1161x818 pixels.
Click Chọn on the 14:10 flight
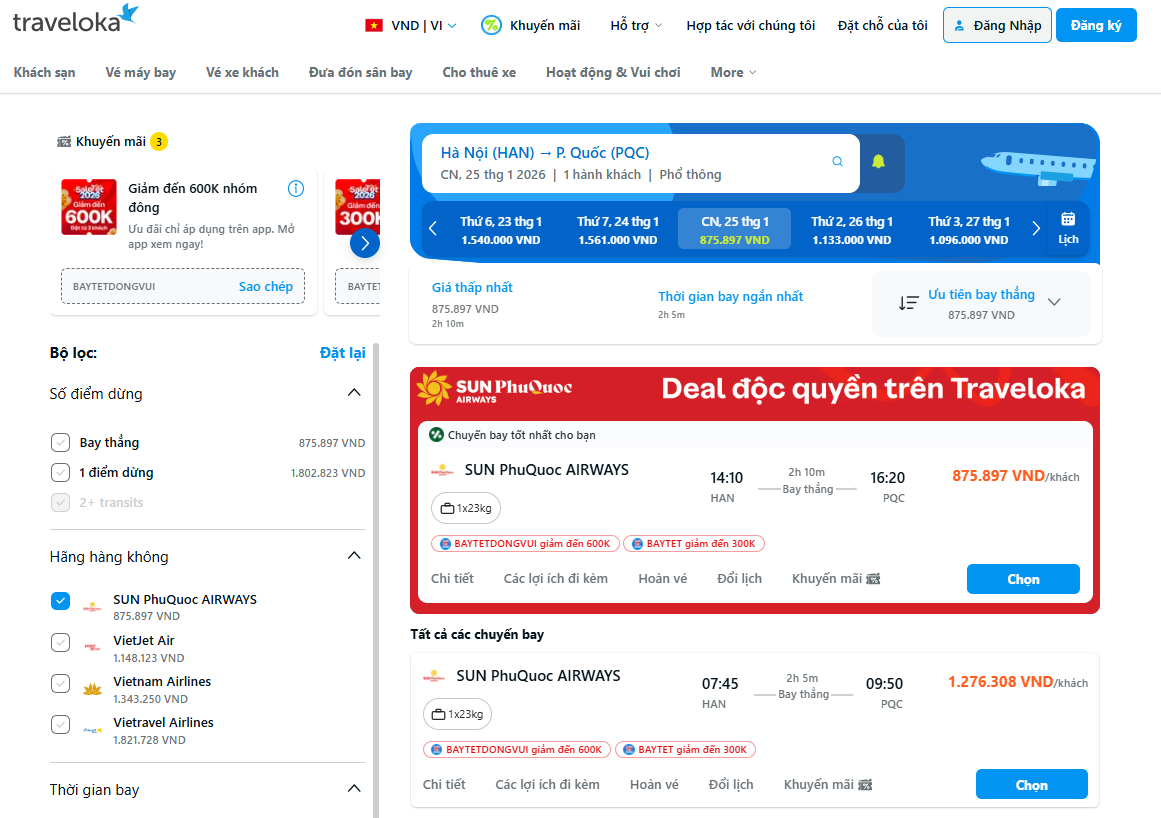pos(1023,578)
